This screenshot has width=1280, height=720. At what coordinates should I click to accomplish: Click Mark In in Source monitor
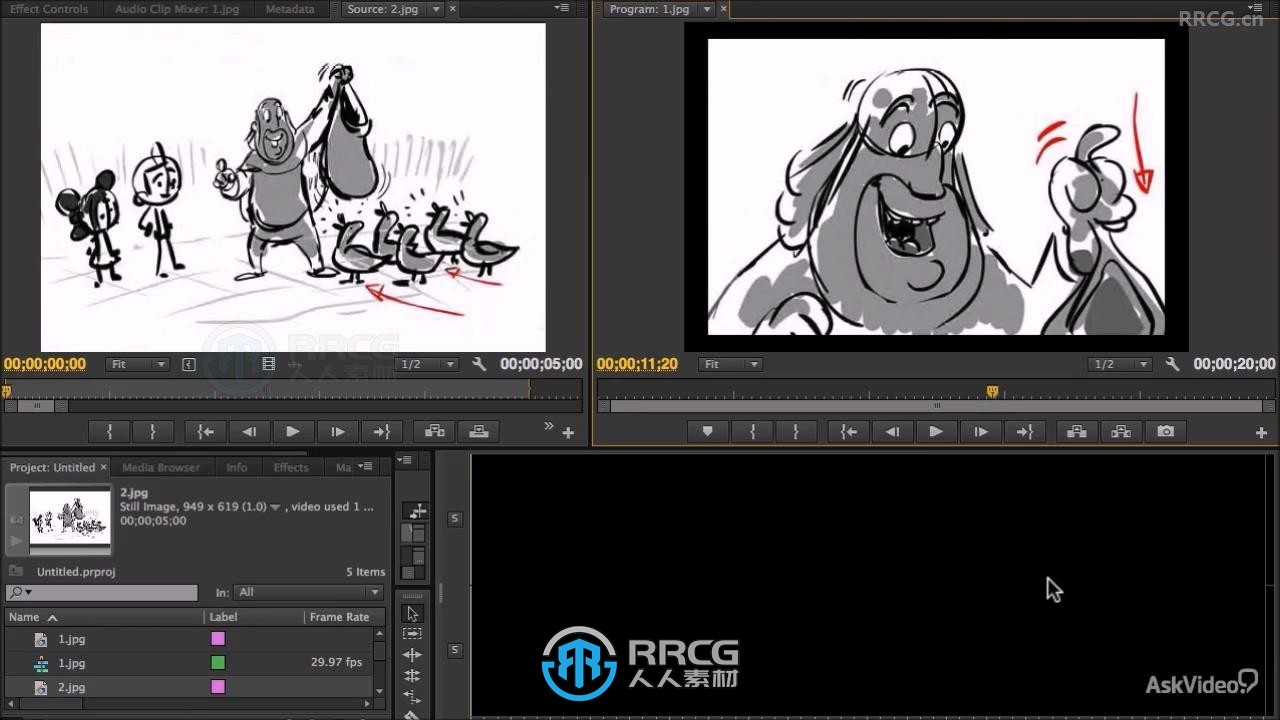tap(110, 432)
